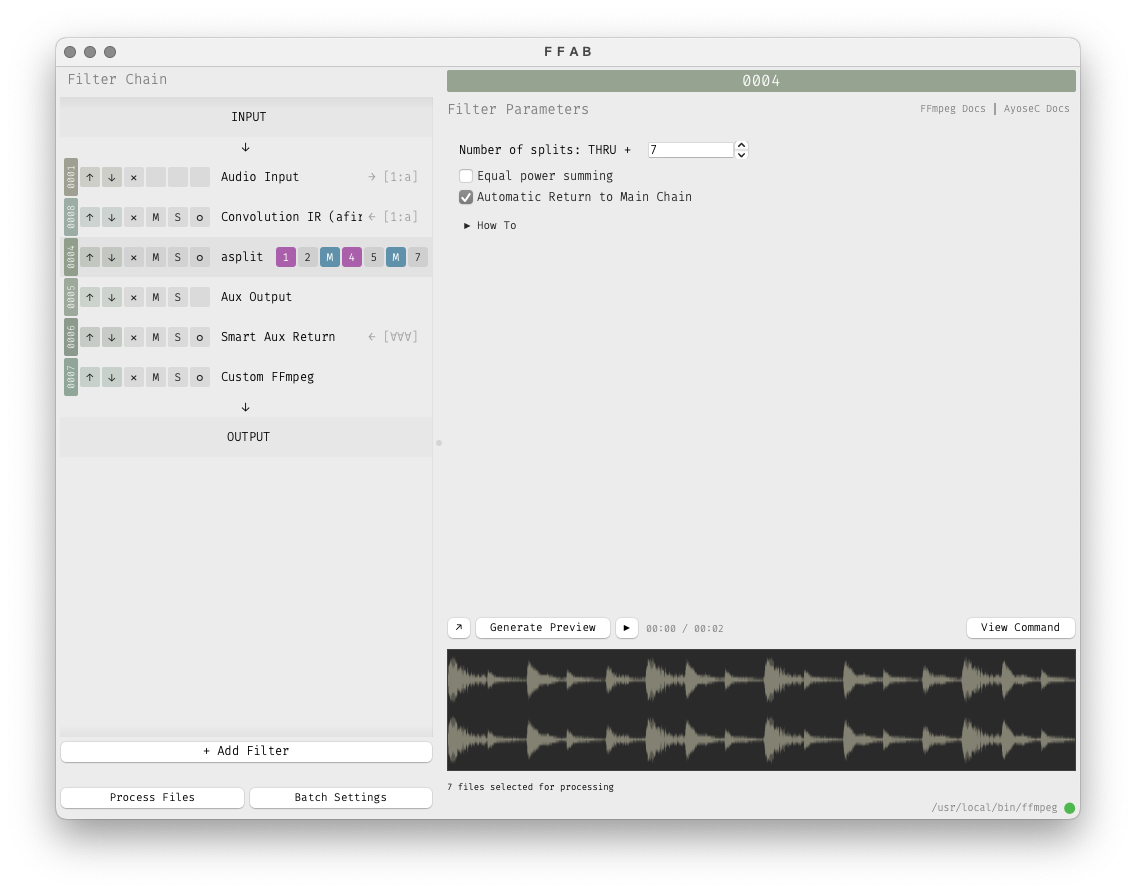Move the Convolution IR filter up
Screen dimensions: 1136x893
coord(90,217)
